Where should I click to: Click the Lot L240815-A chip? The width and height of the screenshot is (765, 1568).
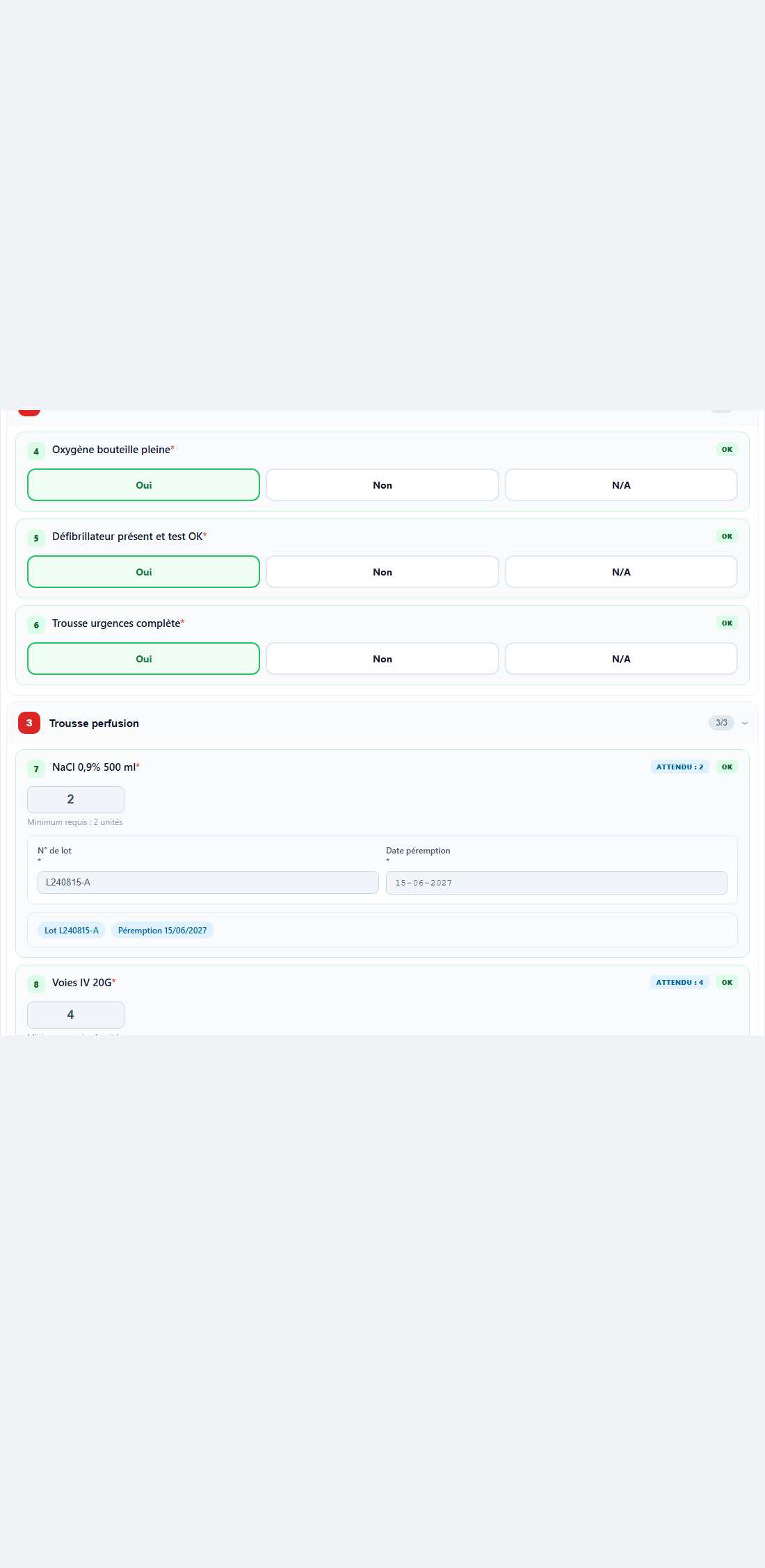point(72,930)
